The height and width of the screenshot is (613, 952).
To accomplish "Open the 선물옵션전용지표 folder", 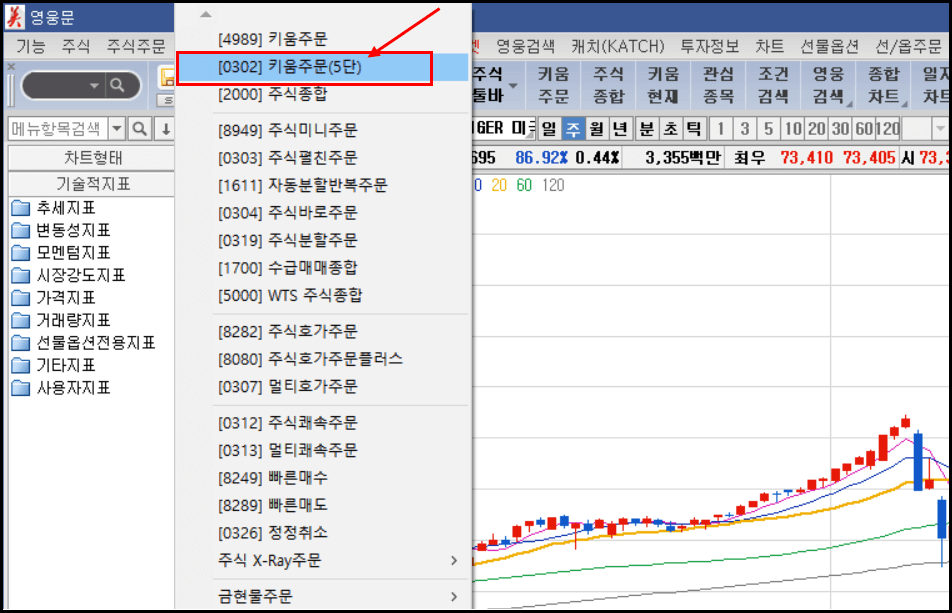I will [83, 343].
